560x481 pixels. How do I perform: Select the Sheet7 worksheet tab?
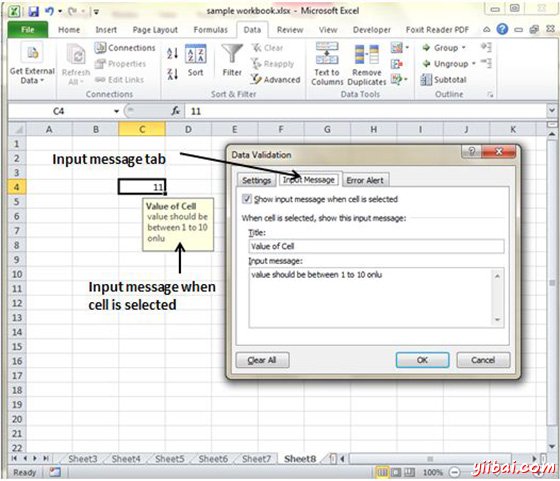pyautogui.click(x=256, y=459)
